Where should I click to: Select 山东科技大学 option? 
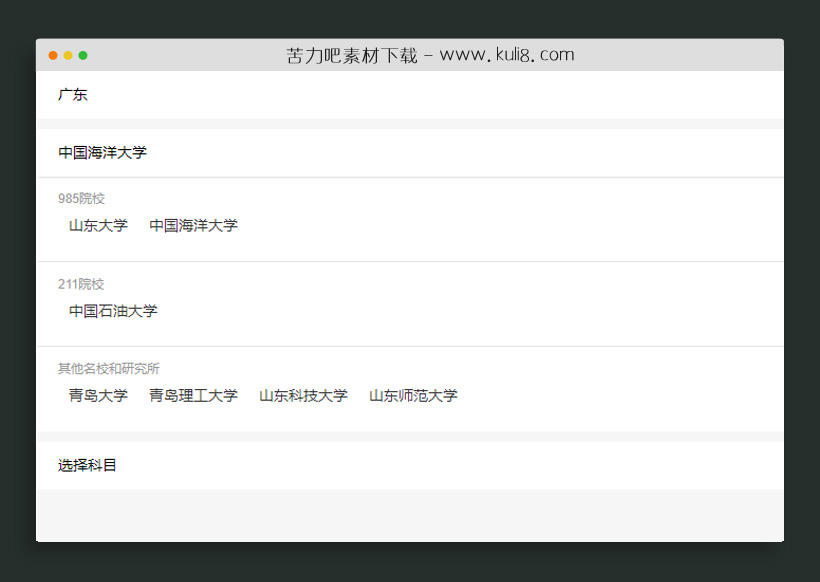tap(303, 396)
